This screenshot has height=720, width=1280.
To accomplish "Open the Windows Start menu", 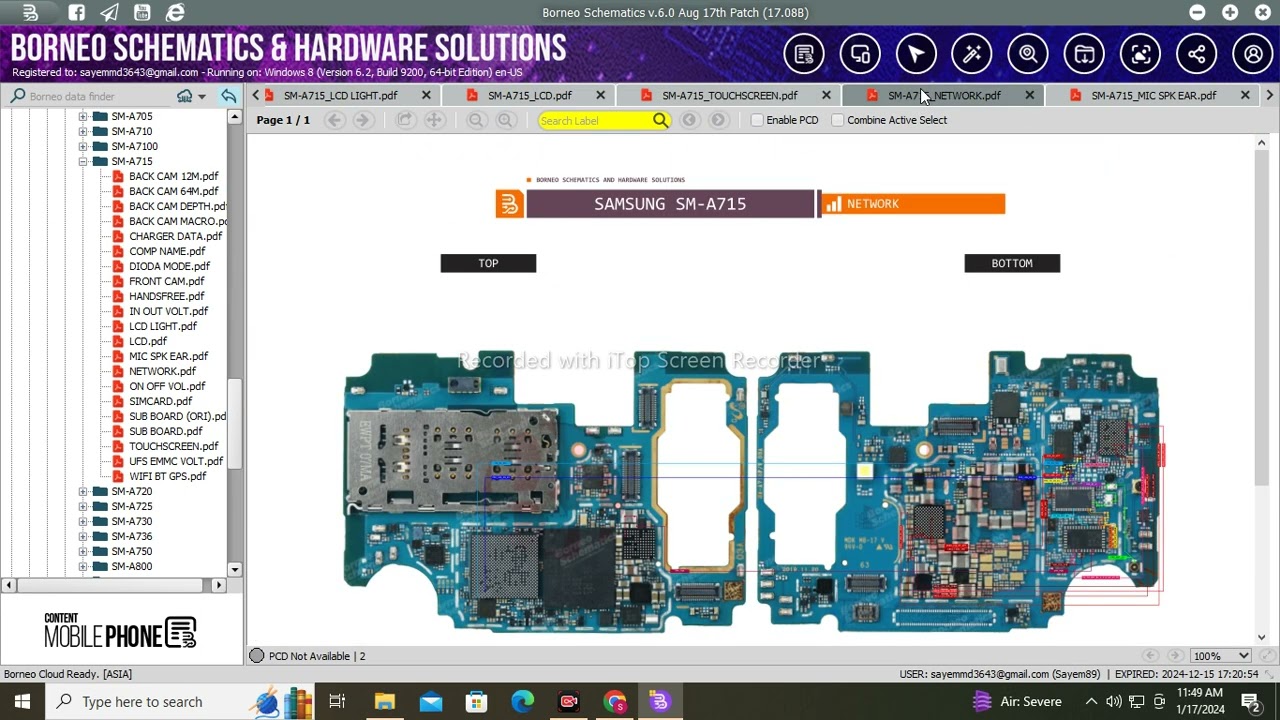I will pos(22,701).
